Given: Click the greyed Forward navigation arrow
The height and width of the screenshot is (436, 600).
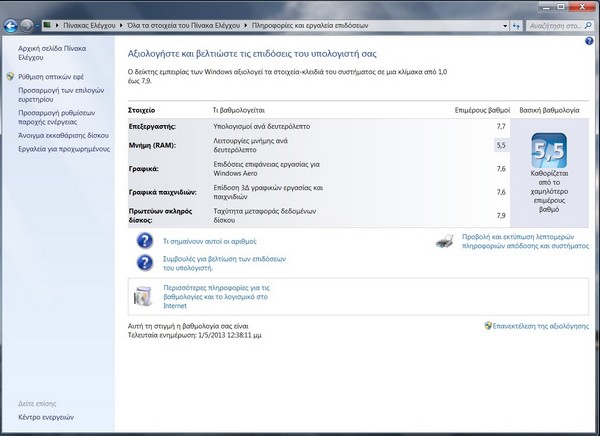Looking at the screenshot, I should pyautogui.click(x=27, y=26).
